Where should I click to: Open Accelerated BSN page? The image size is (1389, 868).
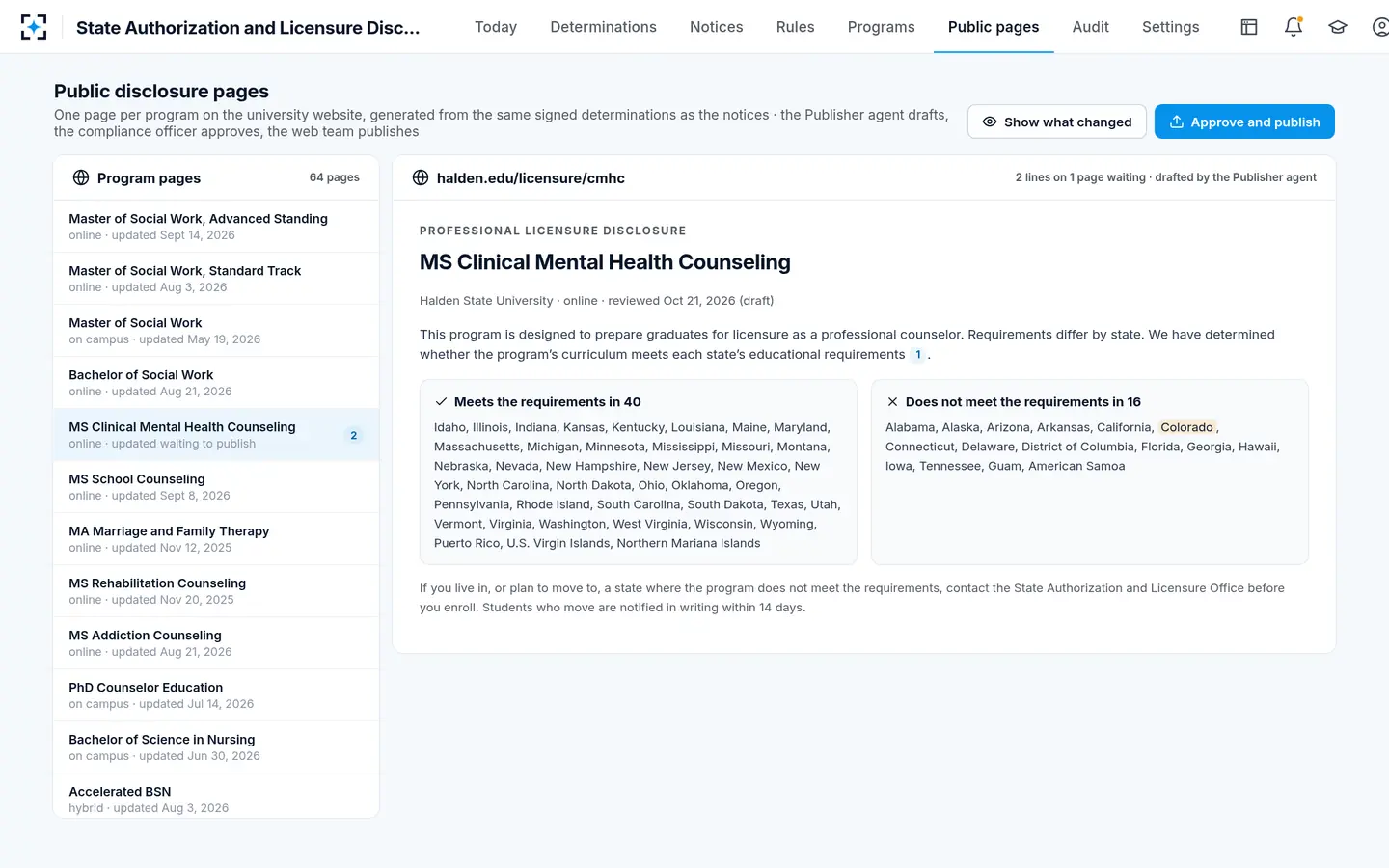[x=216, y=796]
